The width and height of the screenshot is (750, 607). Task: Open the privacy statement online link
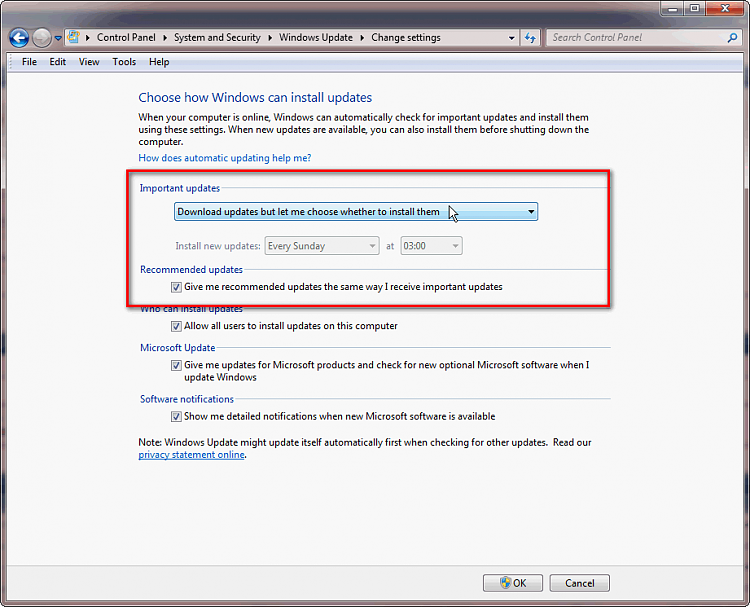pyautogui.click(x=191, y=455)
